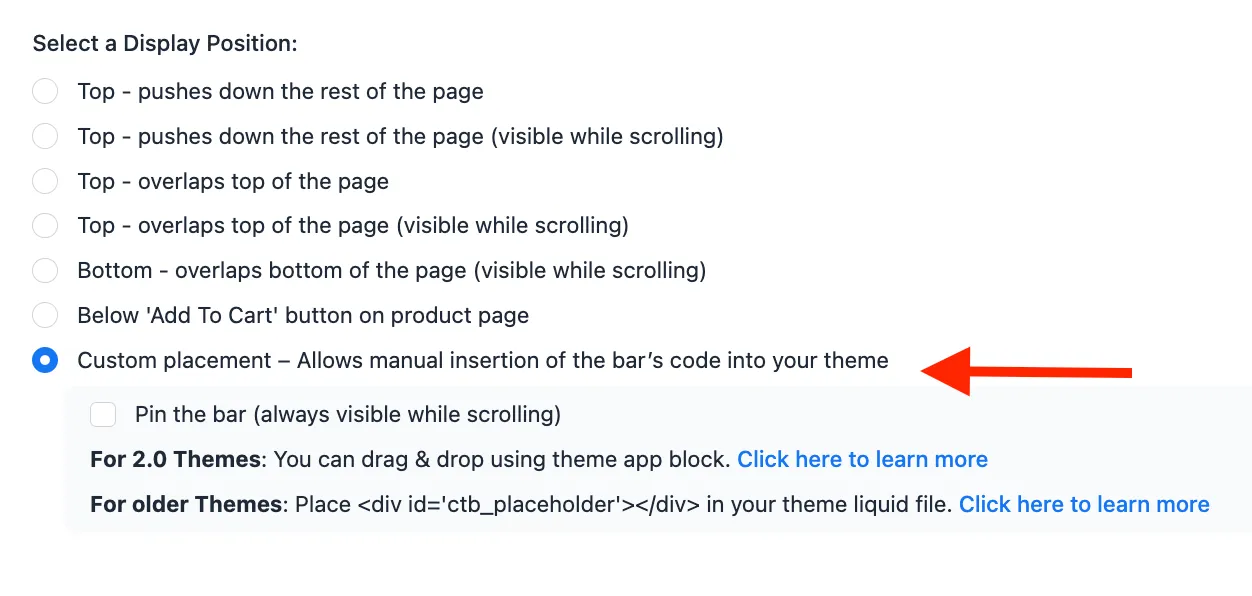Choose radio for pushes down, visible while scrolling
The image size is (1252, 596).
45,136
